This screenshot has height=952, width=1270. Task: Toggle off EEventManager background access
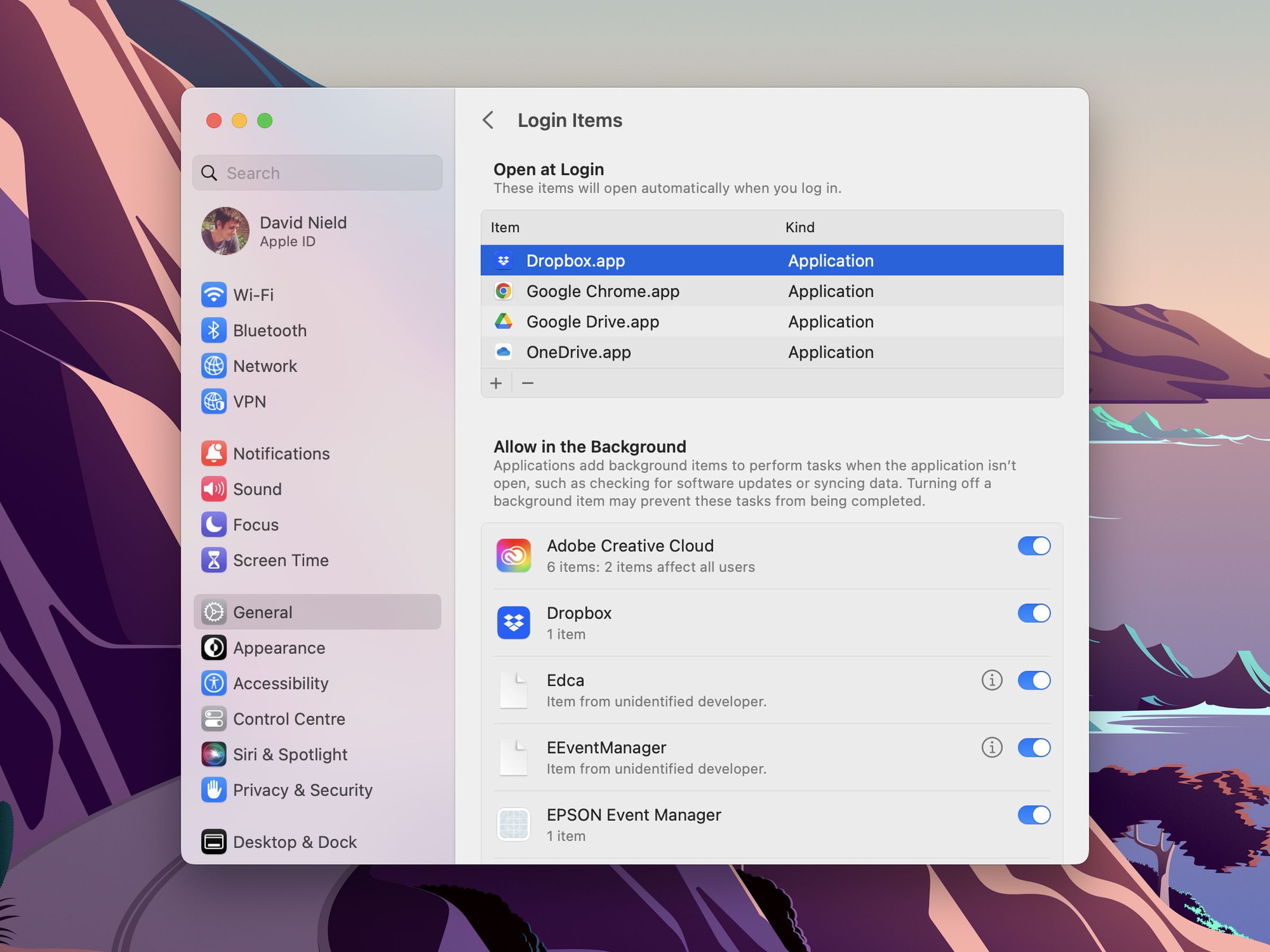(1033, 748)
